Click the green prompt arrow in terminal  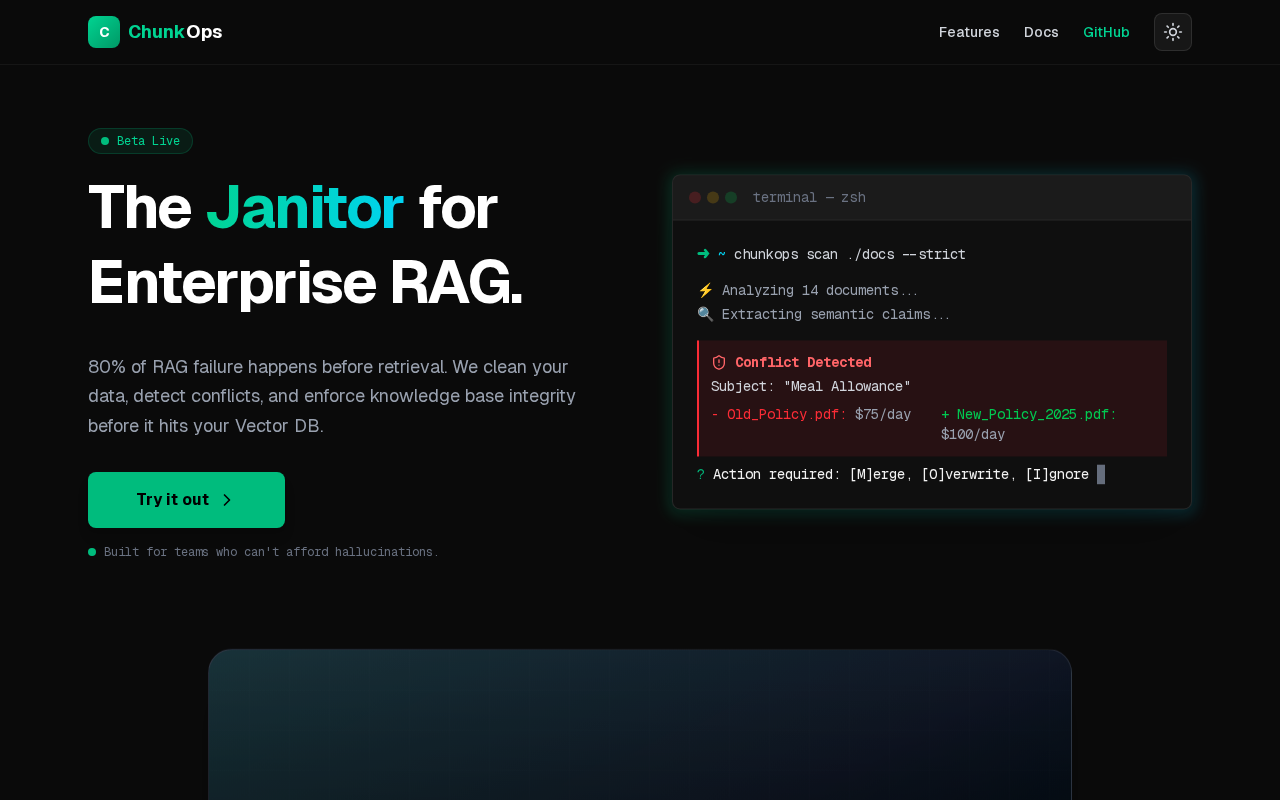[703, 254]
